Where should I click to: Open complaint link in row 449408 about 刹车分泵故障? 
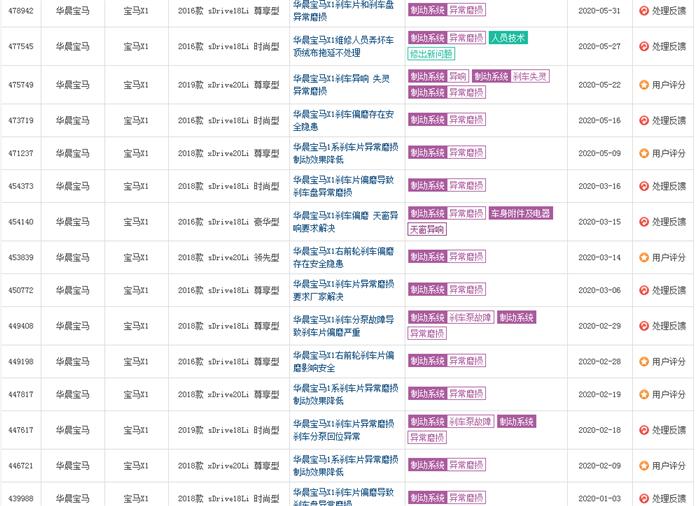pyautogui.click(x=343, y=326)
